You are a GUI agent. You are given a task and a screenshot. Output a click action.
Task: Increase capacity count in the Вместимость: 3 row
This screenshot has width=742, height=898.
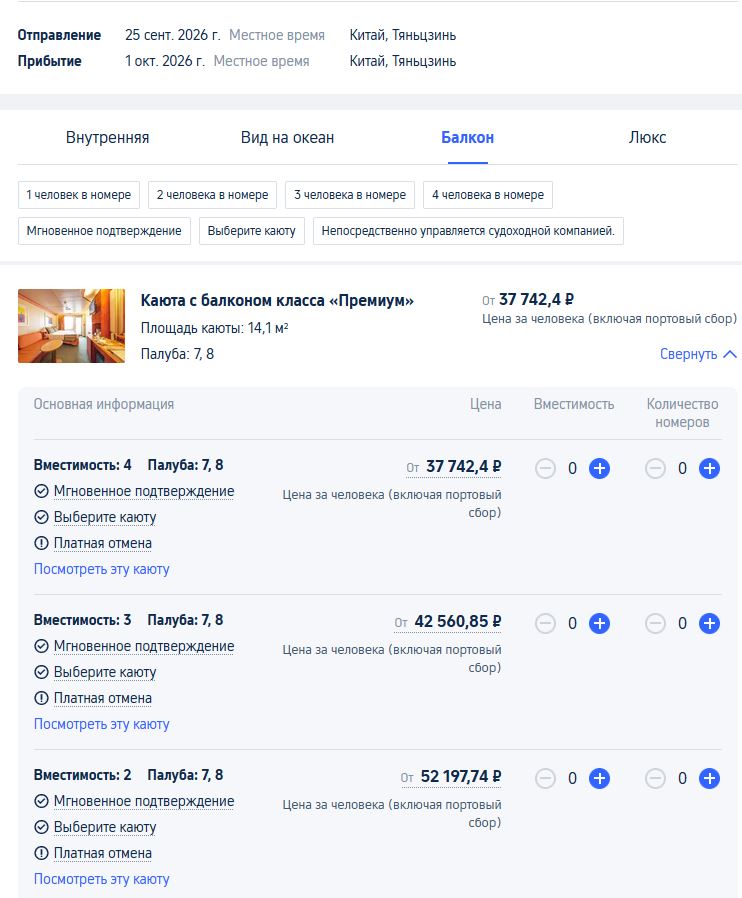[x=599, y=623]
